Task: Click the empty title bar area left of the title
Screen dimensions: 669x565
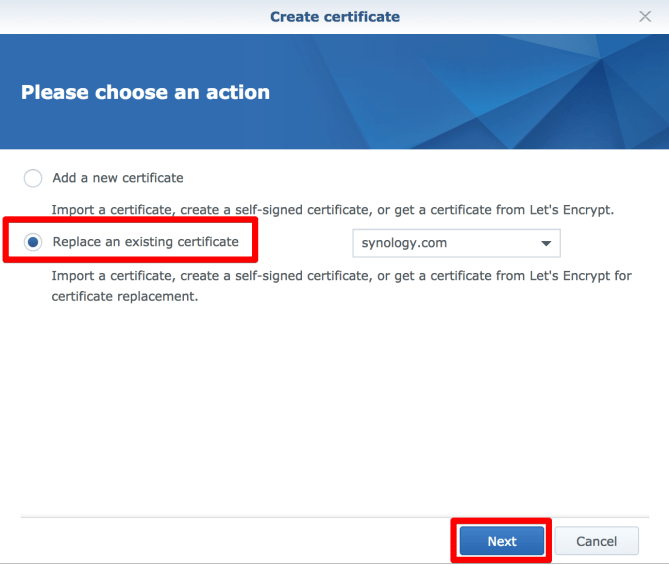Action: click(x=120, y=17)
